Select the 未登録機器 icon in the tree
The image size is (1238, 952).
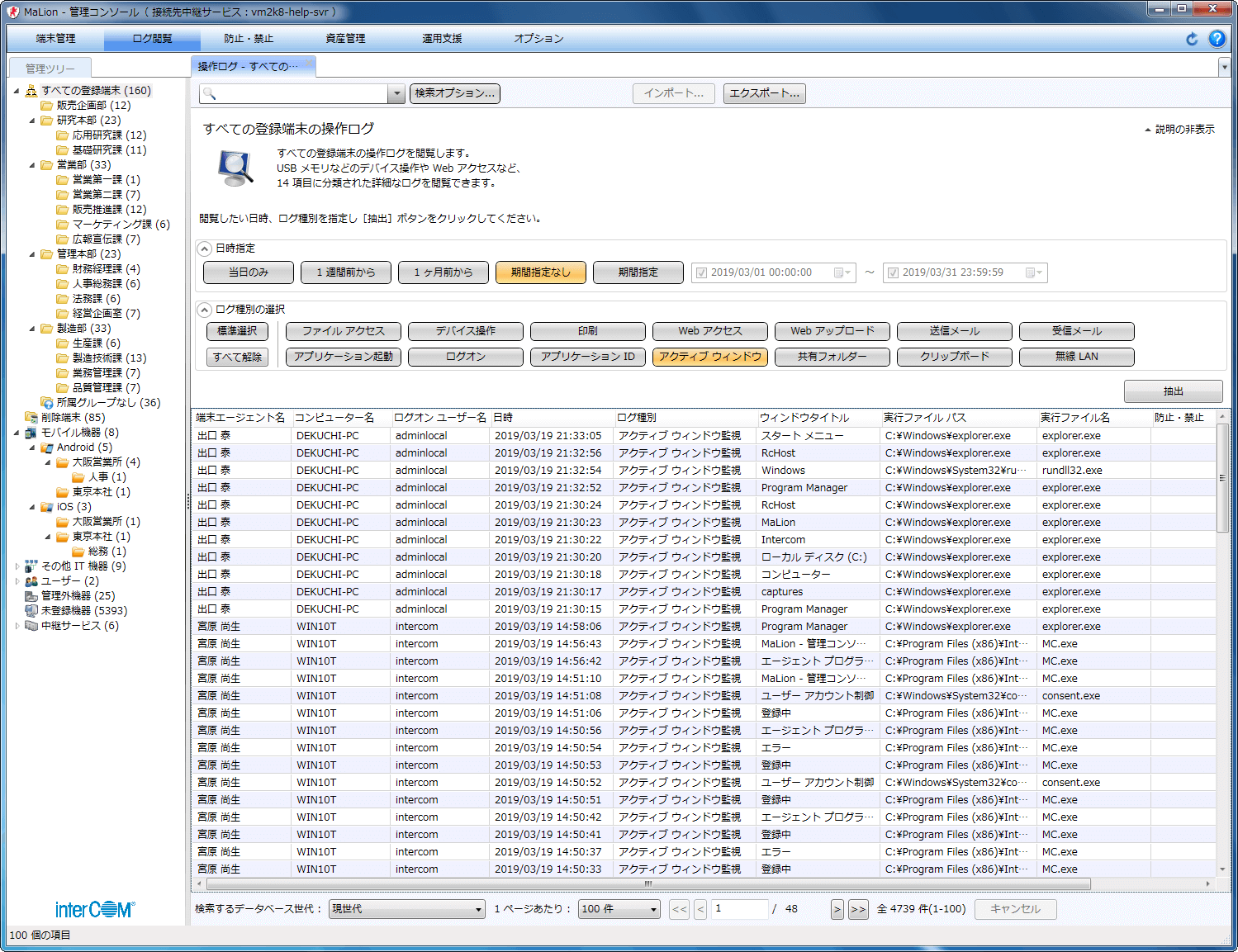(31, 611)
